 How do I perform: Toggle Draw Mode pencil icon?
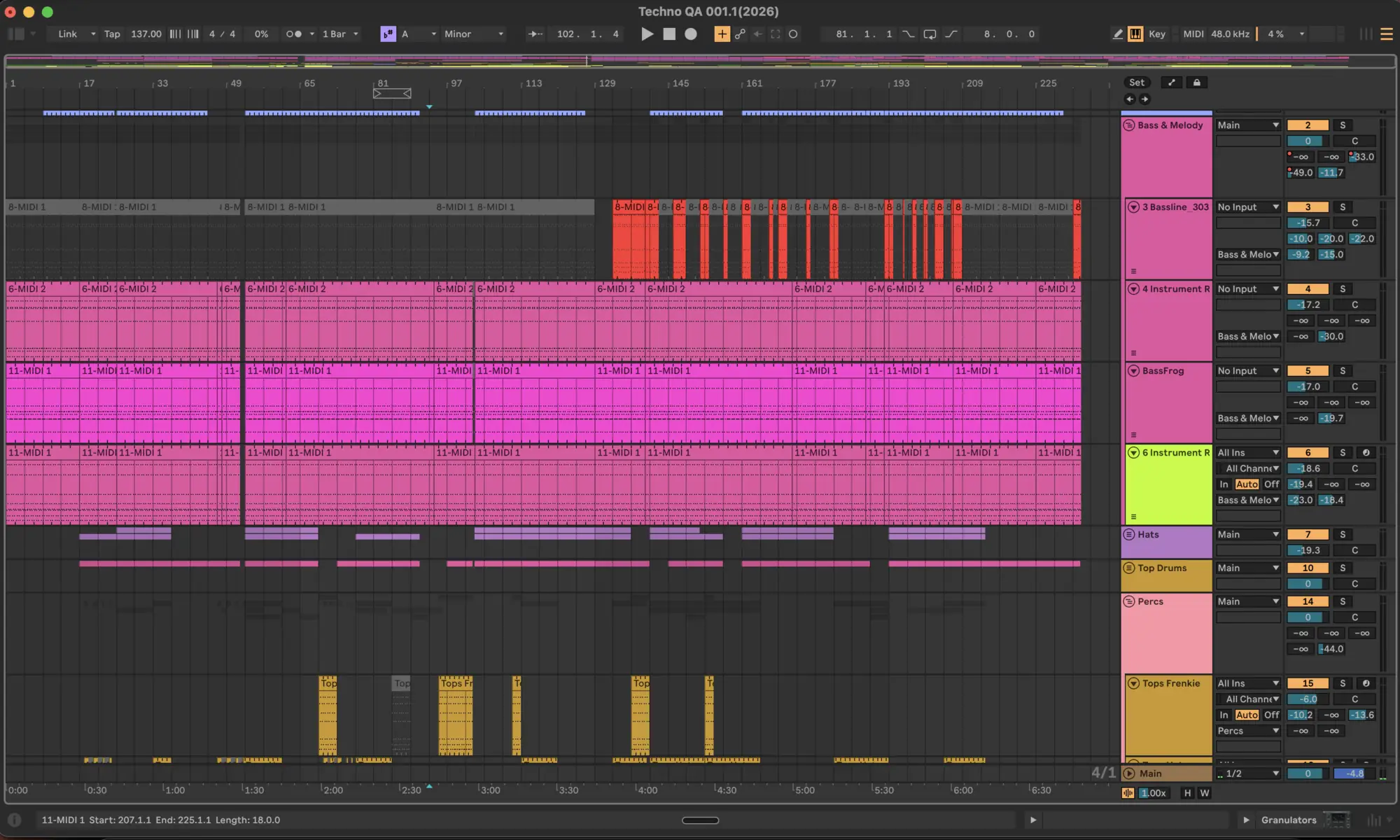coord(1118,34)
